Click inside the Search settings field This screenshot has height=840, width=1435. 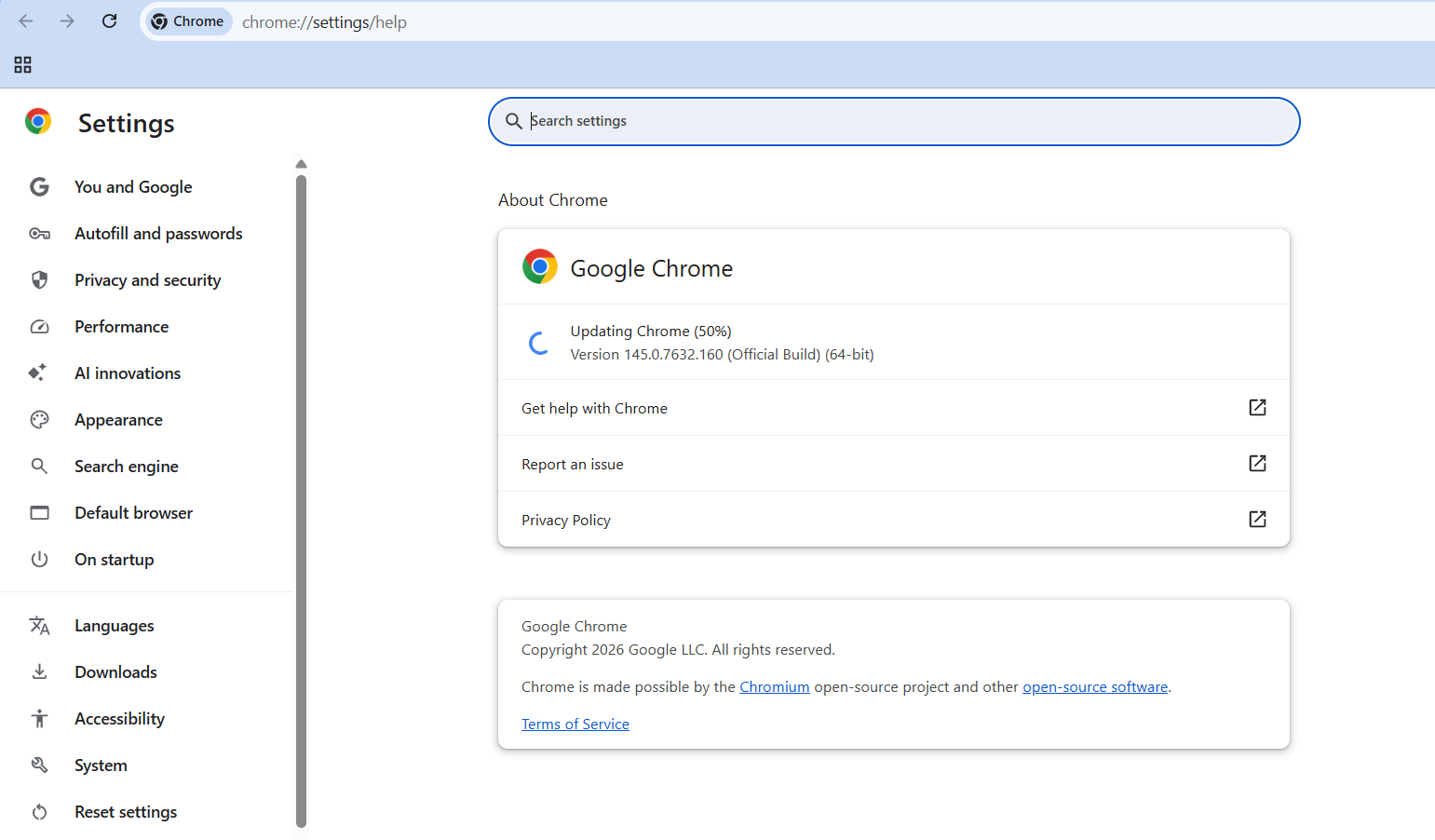pyautogui.click(x=893, y=121)
